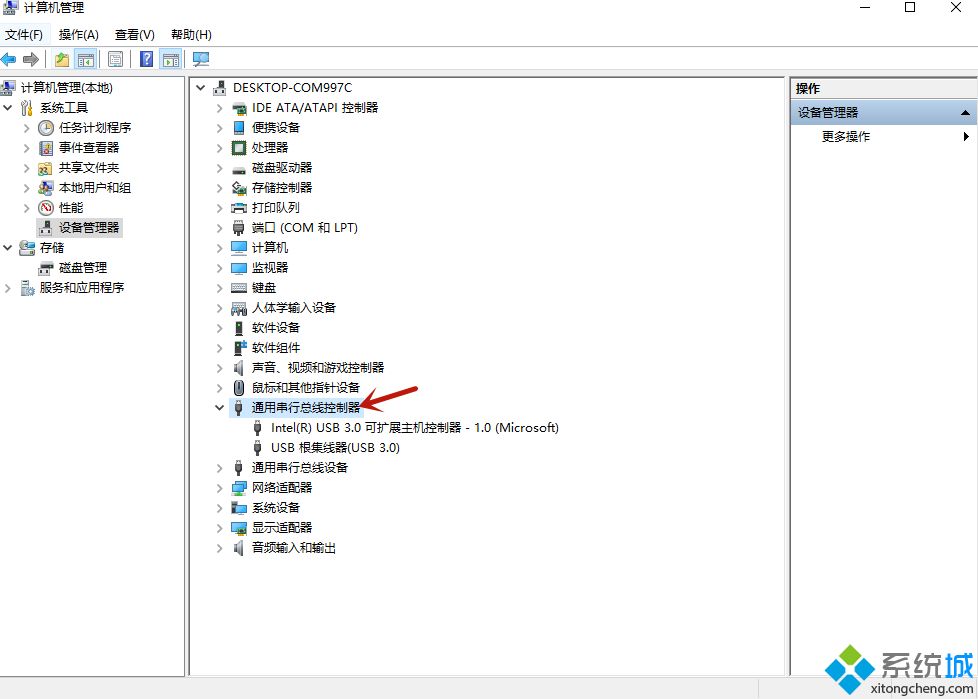Click the 任务计划程序 clock icon
Image resolution: width=978 pixels, height=699 pixels.
pyautogui.click(x=46, y=127)
